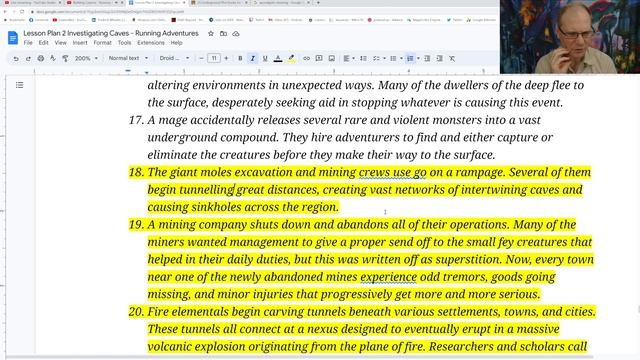640x360 pixels.
Task: Open the 200% zoom dropdown
Action: point(86,59)
